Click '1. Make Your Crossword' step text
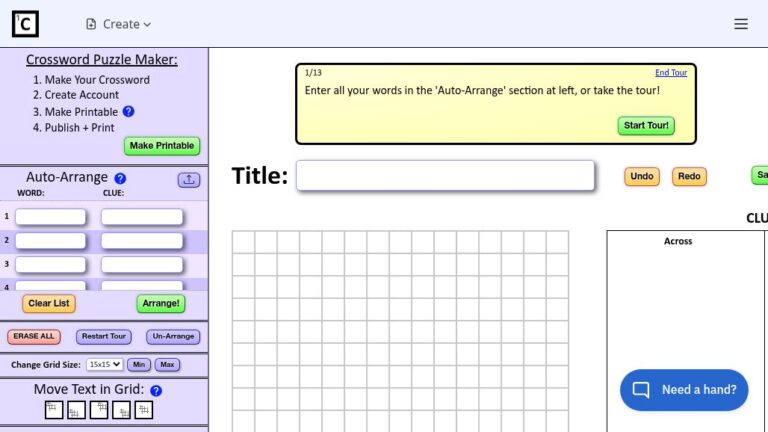Image resolution: width=768 pixels, height=432 pixels. click(x=91, y=80)
